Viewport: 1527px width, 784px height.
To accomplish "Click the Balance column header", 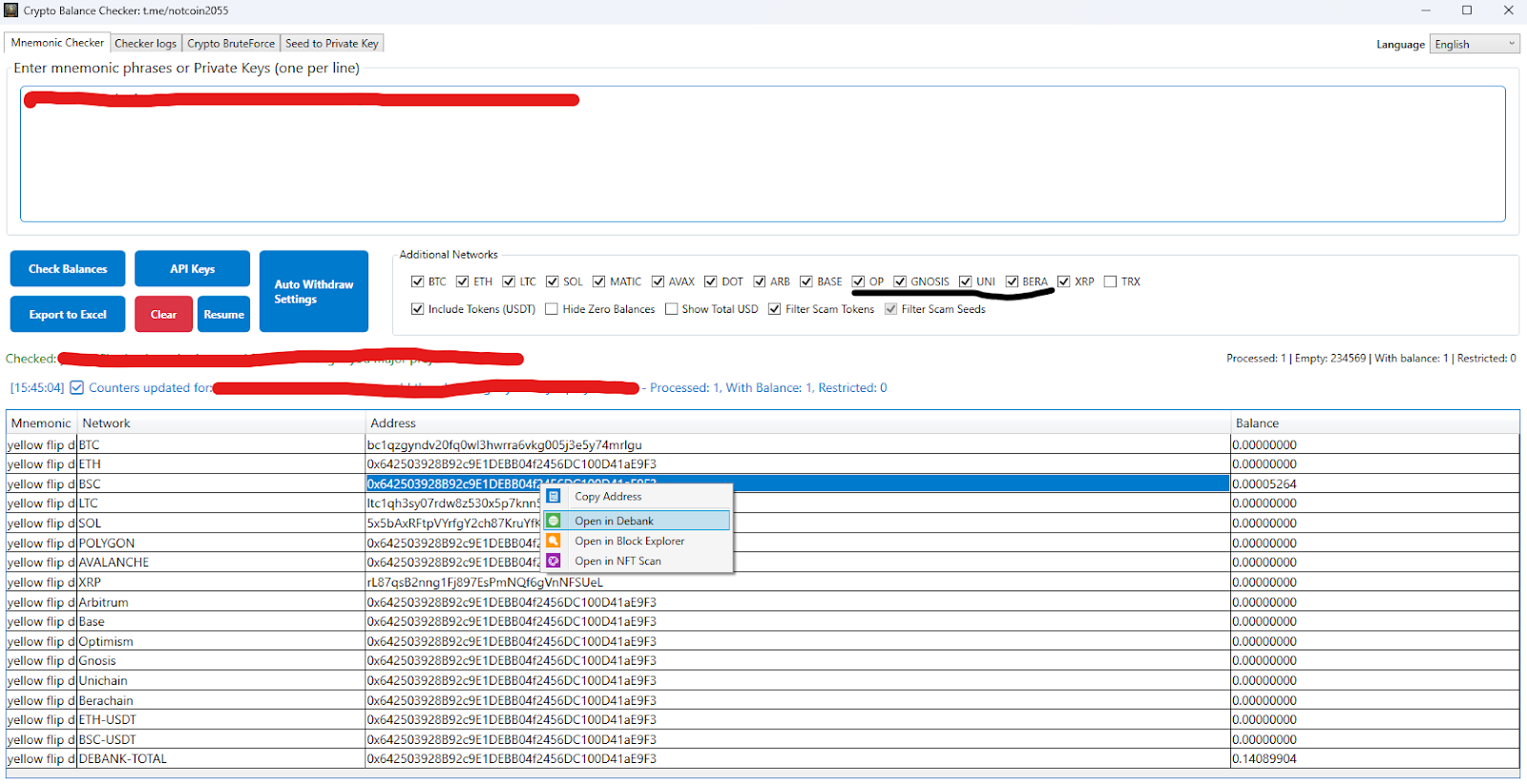I will pos(1374,423).
